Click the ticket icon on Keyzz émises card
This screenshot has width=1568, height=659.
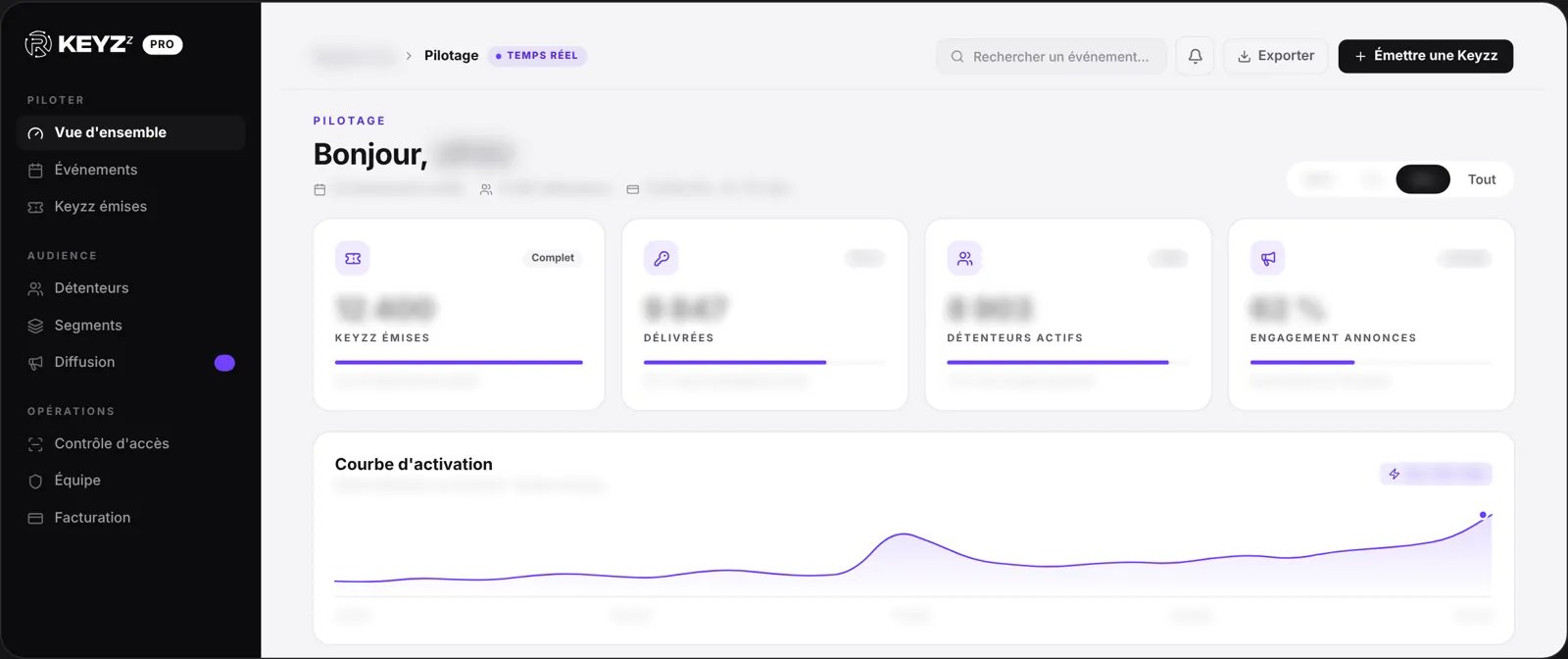click(353, 258)
